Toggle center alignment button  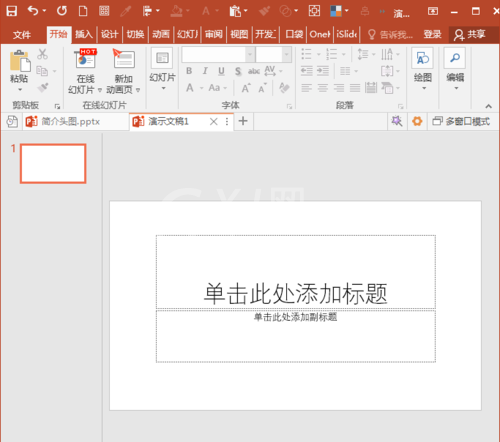tap(323, 88)
